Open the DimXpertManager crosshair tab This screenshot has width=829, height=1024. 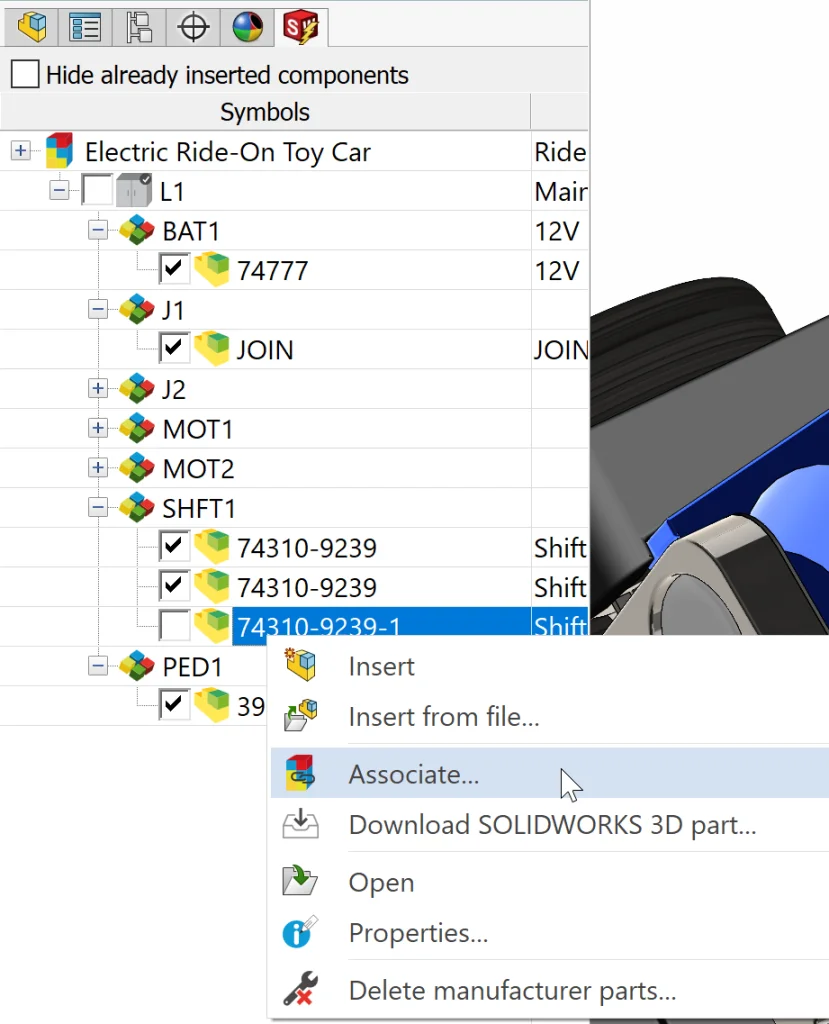[x=193, y=27]
